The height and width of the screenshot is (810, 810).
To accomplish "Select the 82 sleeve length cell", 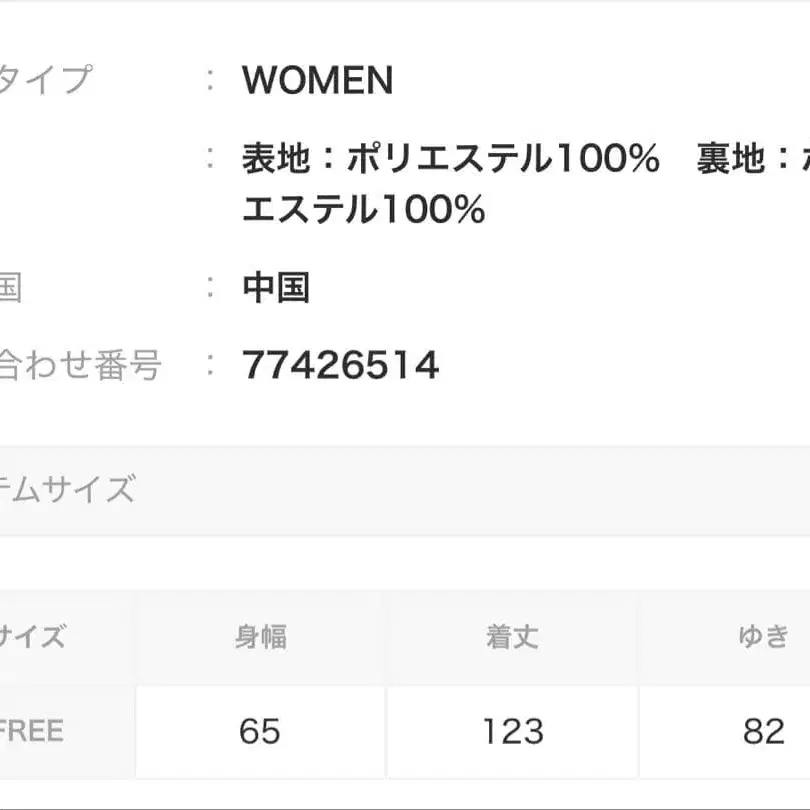I will pyautogui.click(x=763, y=732).
